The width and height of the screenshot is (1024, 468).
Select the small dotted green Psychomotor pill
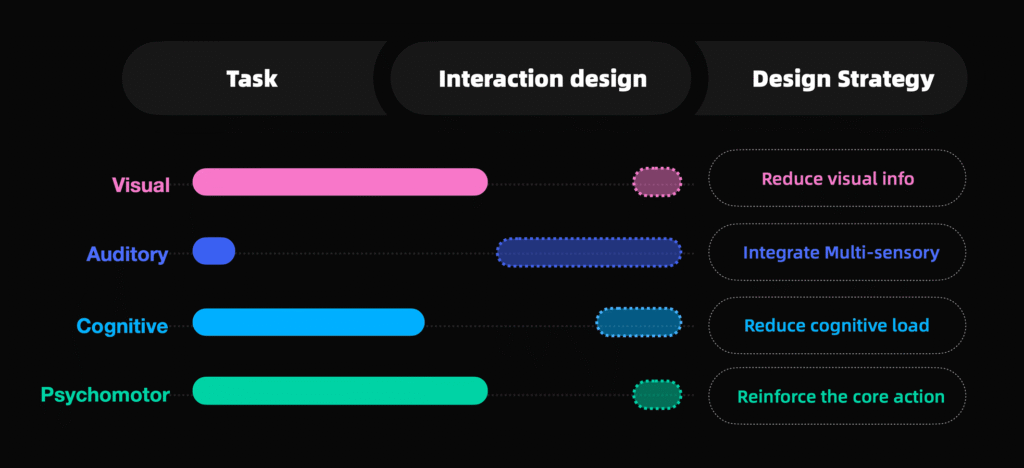click(657, 395)
